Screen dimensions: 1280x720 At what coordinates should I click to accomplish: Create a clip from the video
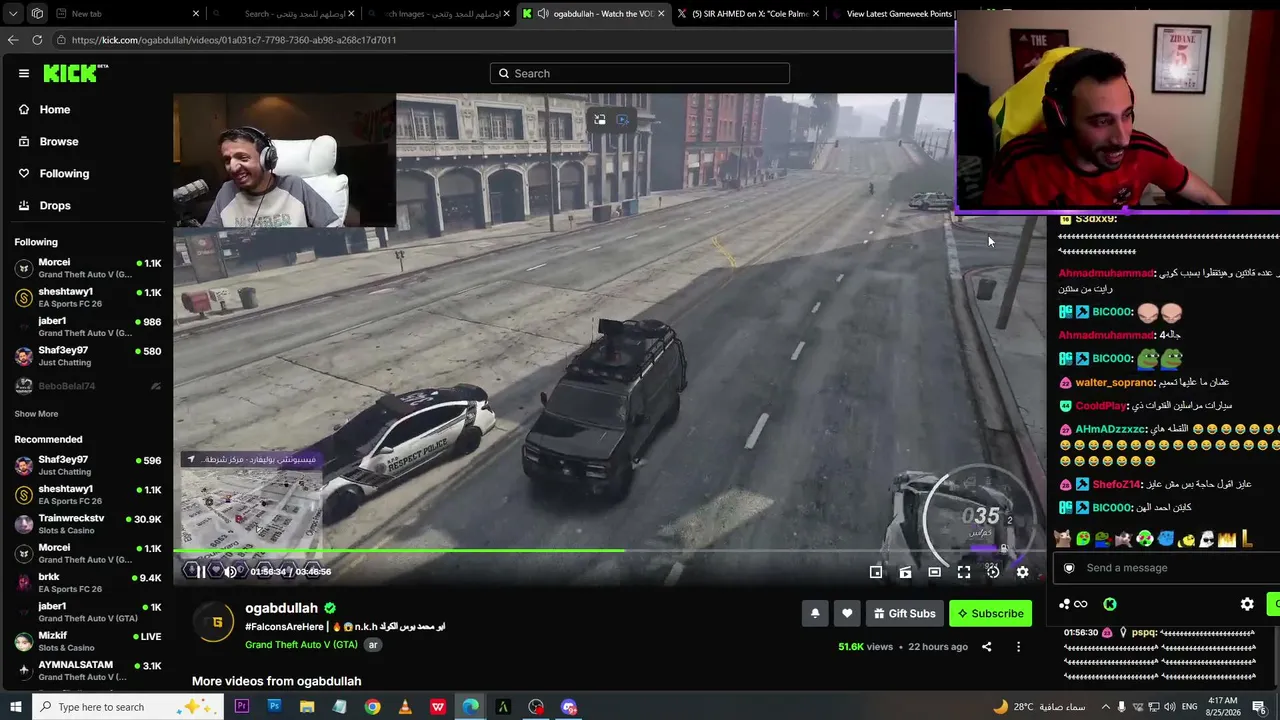pyautogui.click(x=905, y=572)
